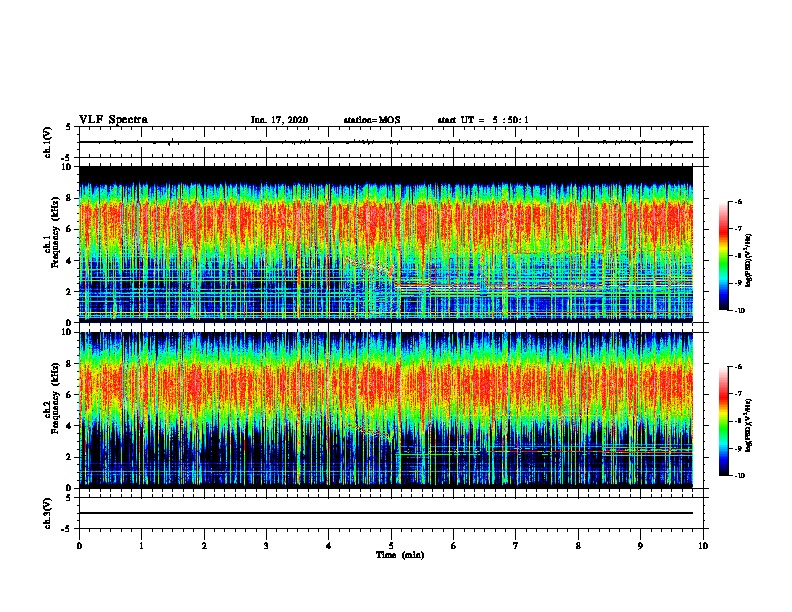Click the "-9" label on ch.2 color bar
Screen dimensions: 792x612
click(x=738, y=448)
